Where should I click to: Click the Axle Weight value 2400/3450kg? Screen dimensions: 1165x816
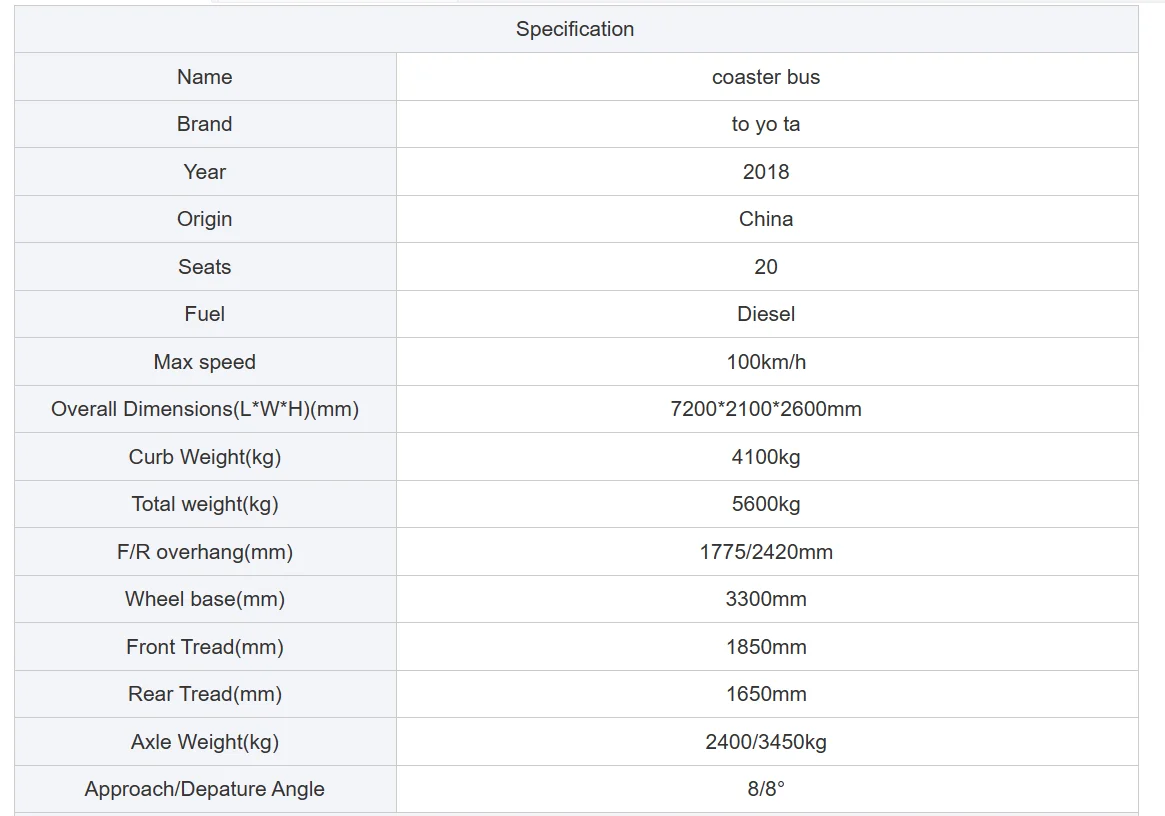766,742
